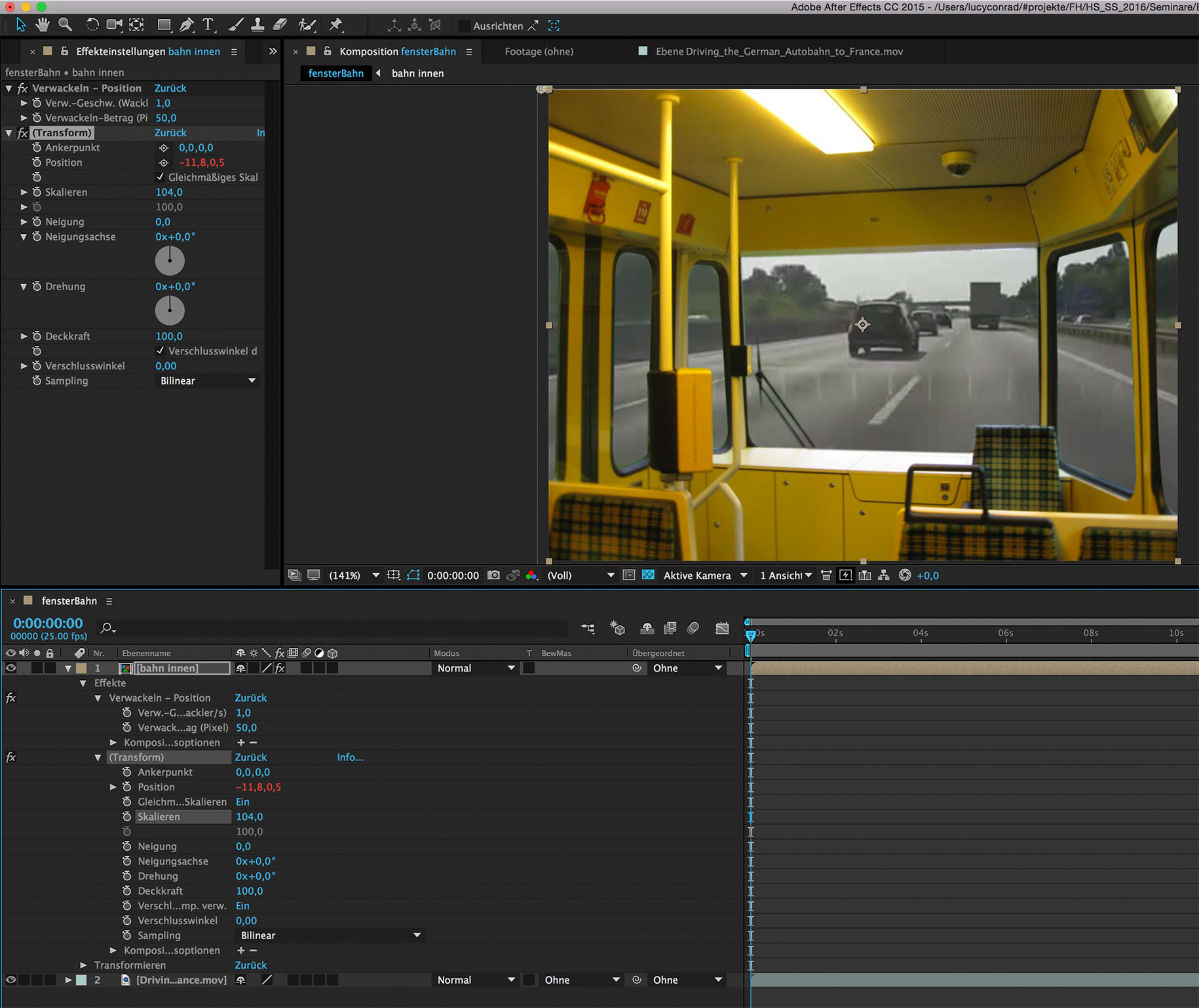Expand the Deckkraft property
Viewport: 1199px width, 1008px height.
tap(24, 336)
